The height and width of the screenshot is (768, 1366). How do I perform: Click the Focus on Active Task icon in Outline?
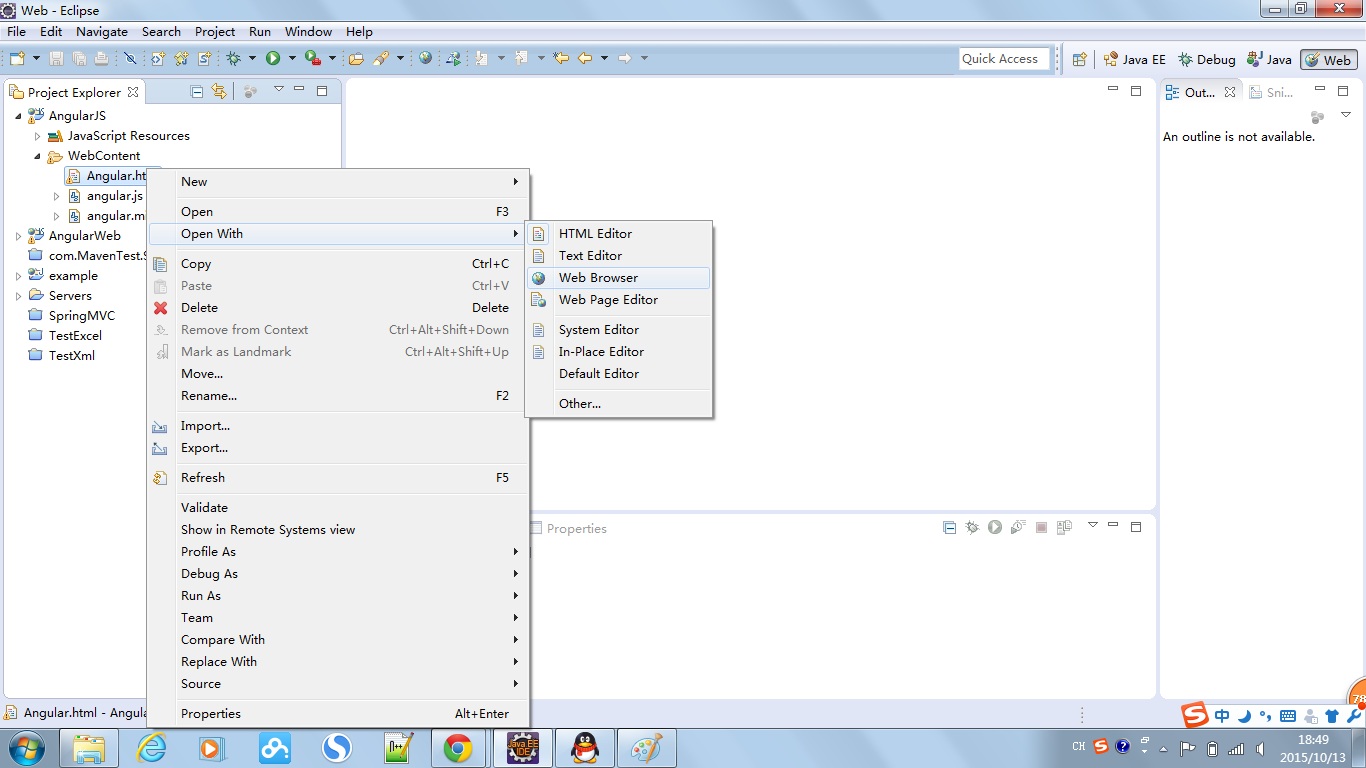pyautogui.click(x=1317, y=117)
